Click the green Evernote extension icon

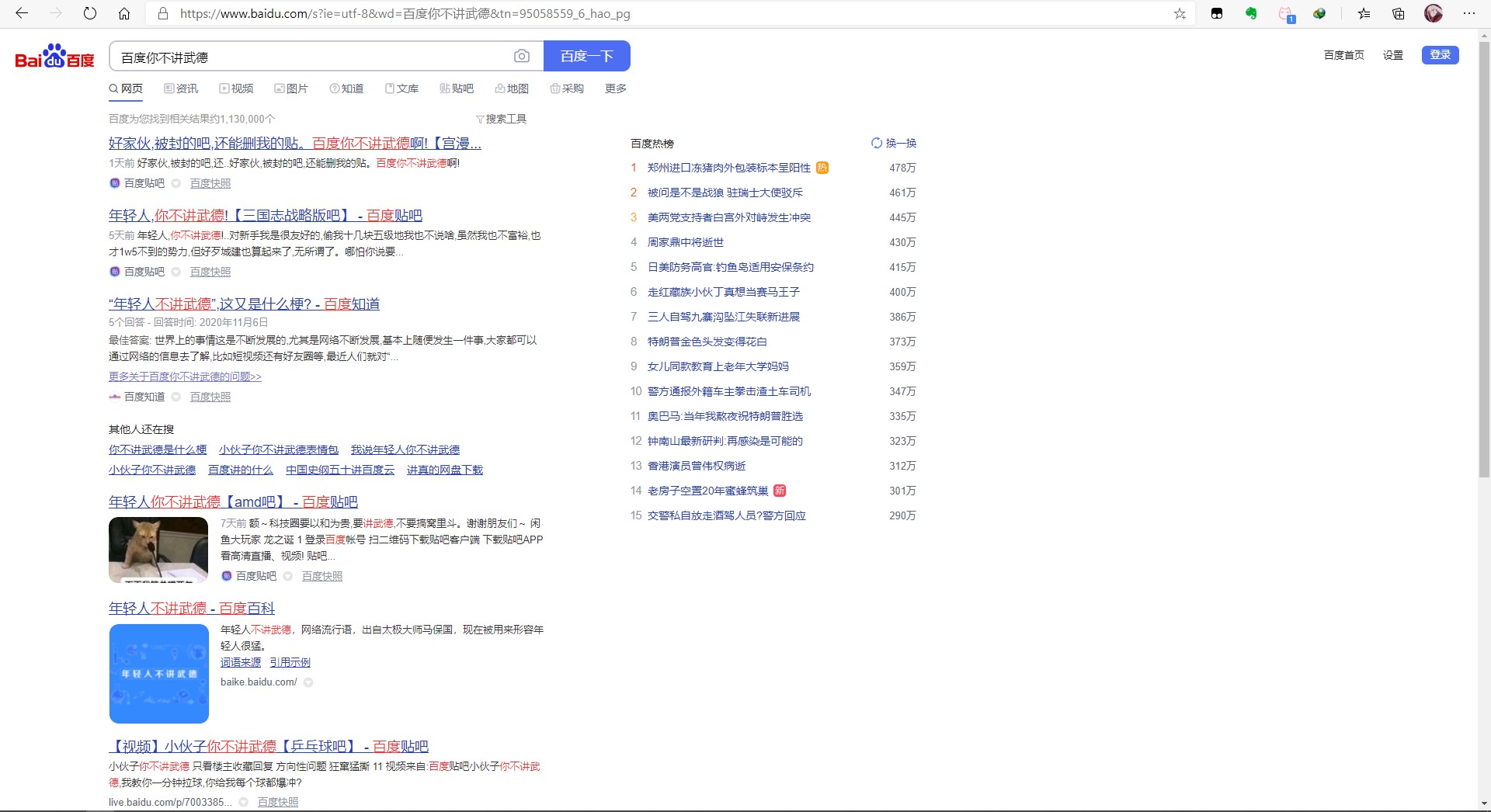(1251, 13)
